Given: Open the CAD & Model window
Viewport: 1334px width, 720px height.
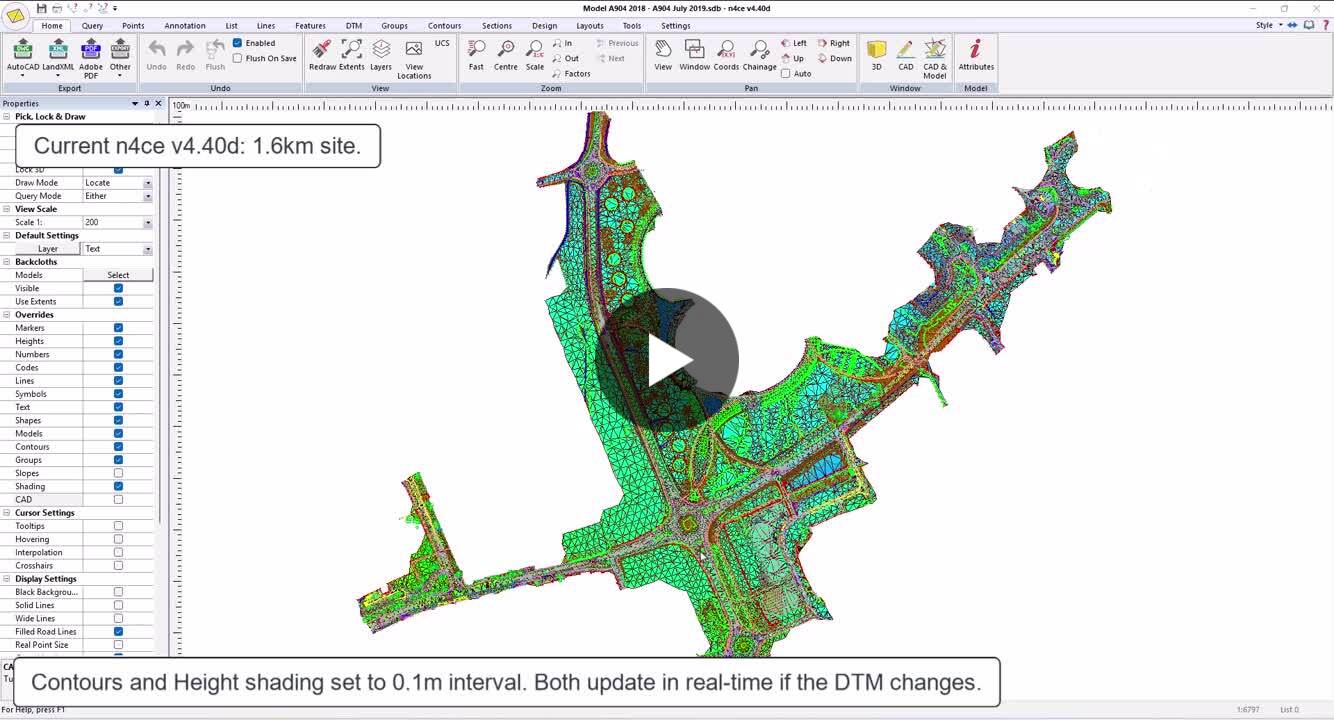Looking at the screenshot, I should click(935, 59).
